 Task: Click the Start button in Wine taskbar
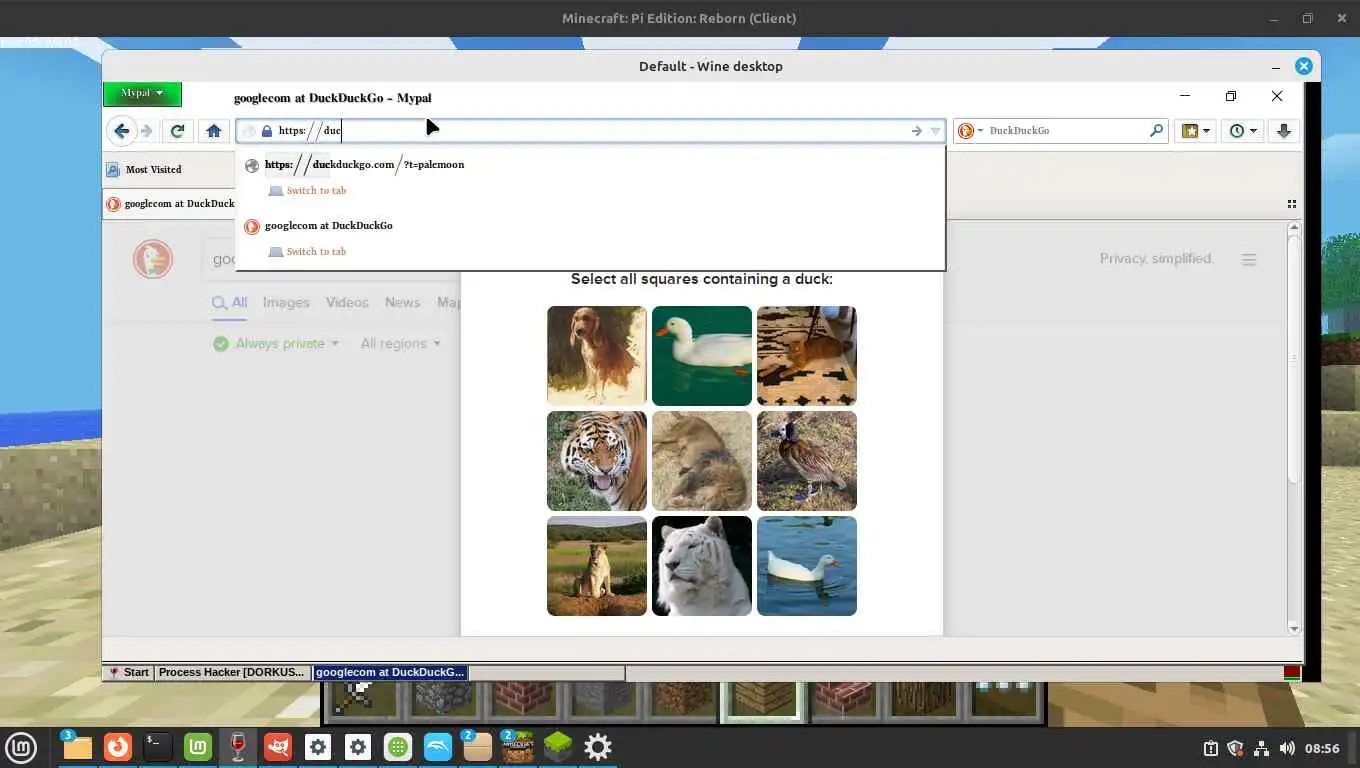coord(130,673)
